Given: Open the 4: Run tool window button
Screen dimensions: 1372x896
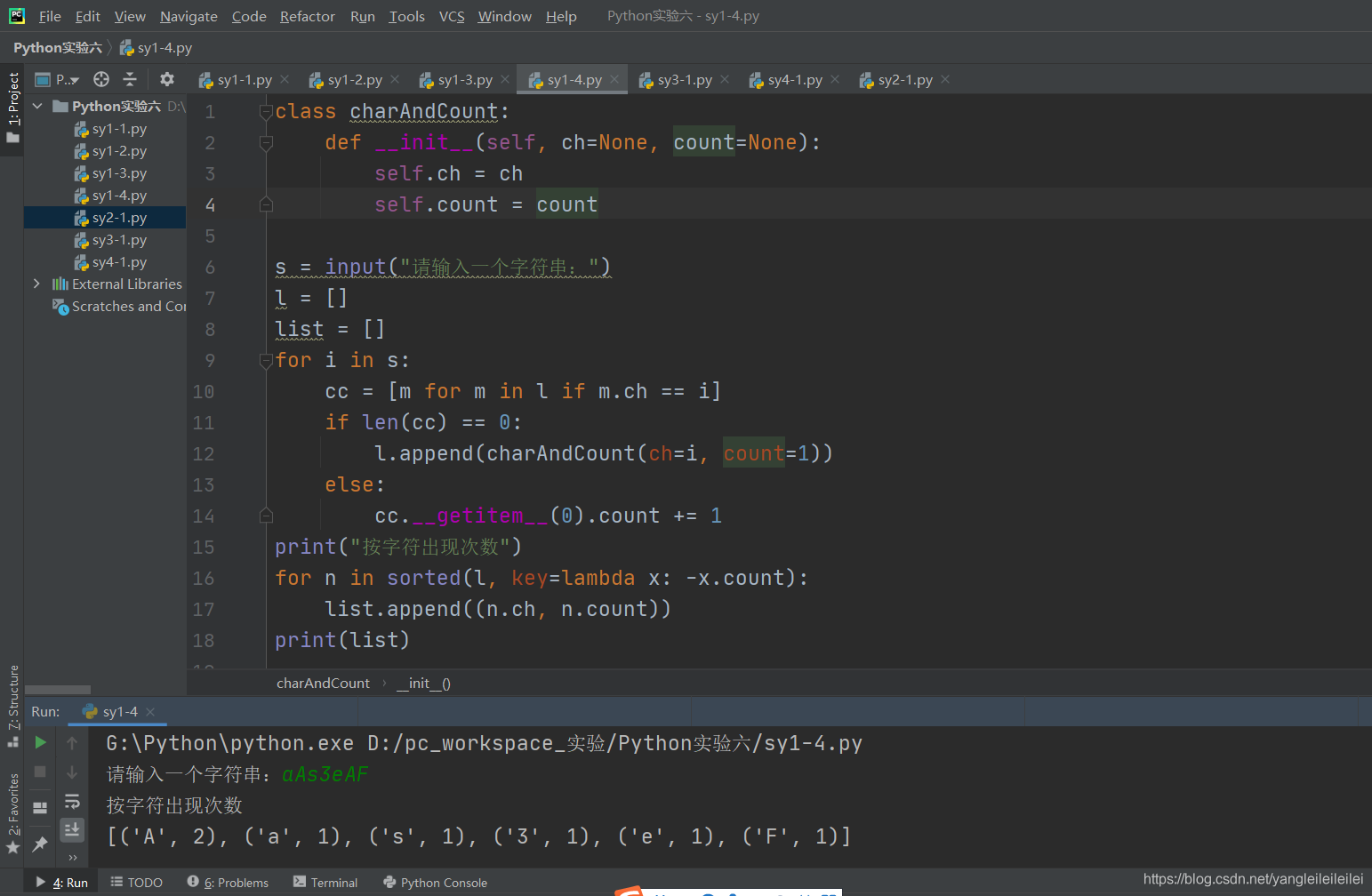Looking at the screenshot, I should 62,883.
